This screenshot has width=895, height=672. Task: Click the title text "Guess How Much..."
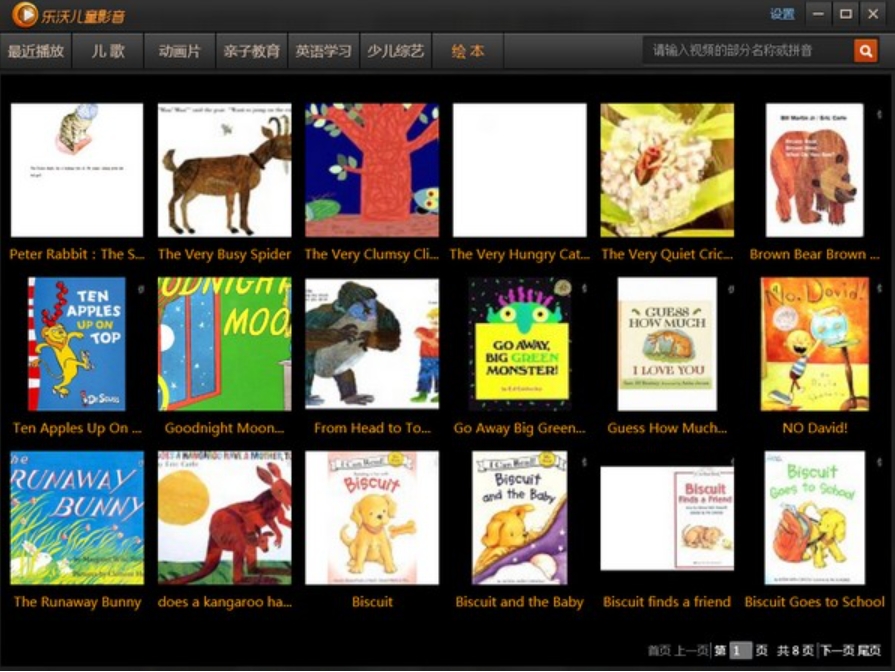(667, 428)
